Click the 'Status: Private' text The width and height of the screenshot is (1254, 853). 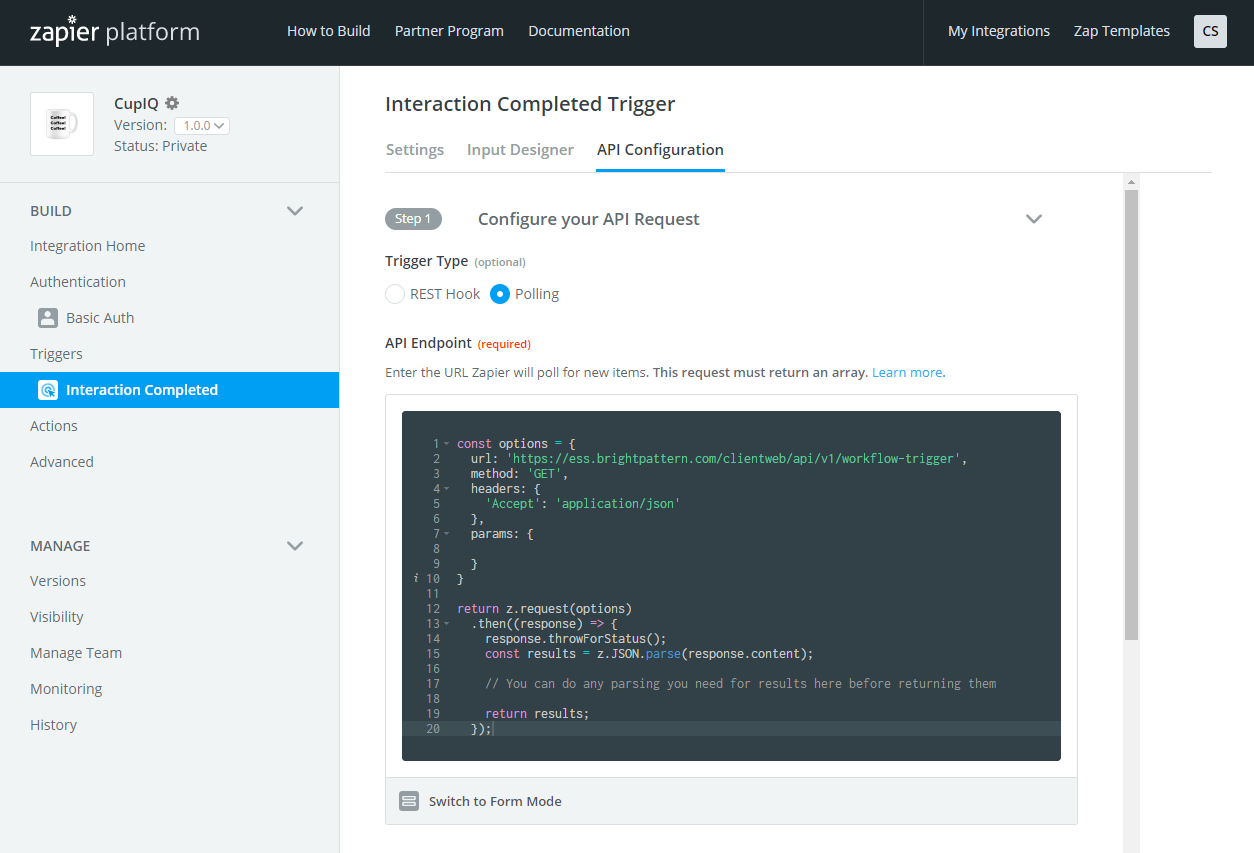pyautogui.click(x=161, y=146)
